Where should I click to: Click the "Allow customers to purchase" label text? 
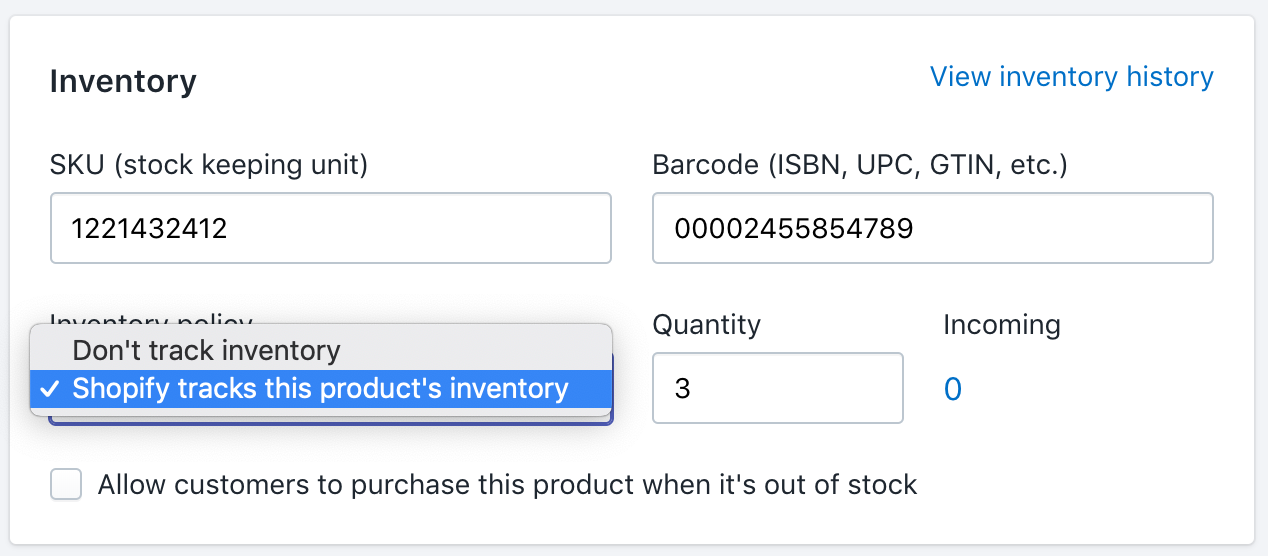[x=507, y=486]
